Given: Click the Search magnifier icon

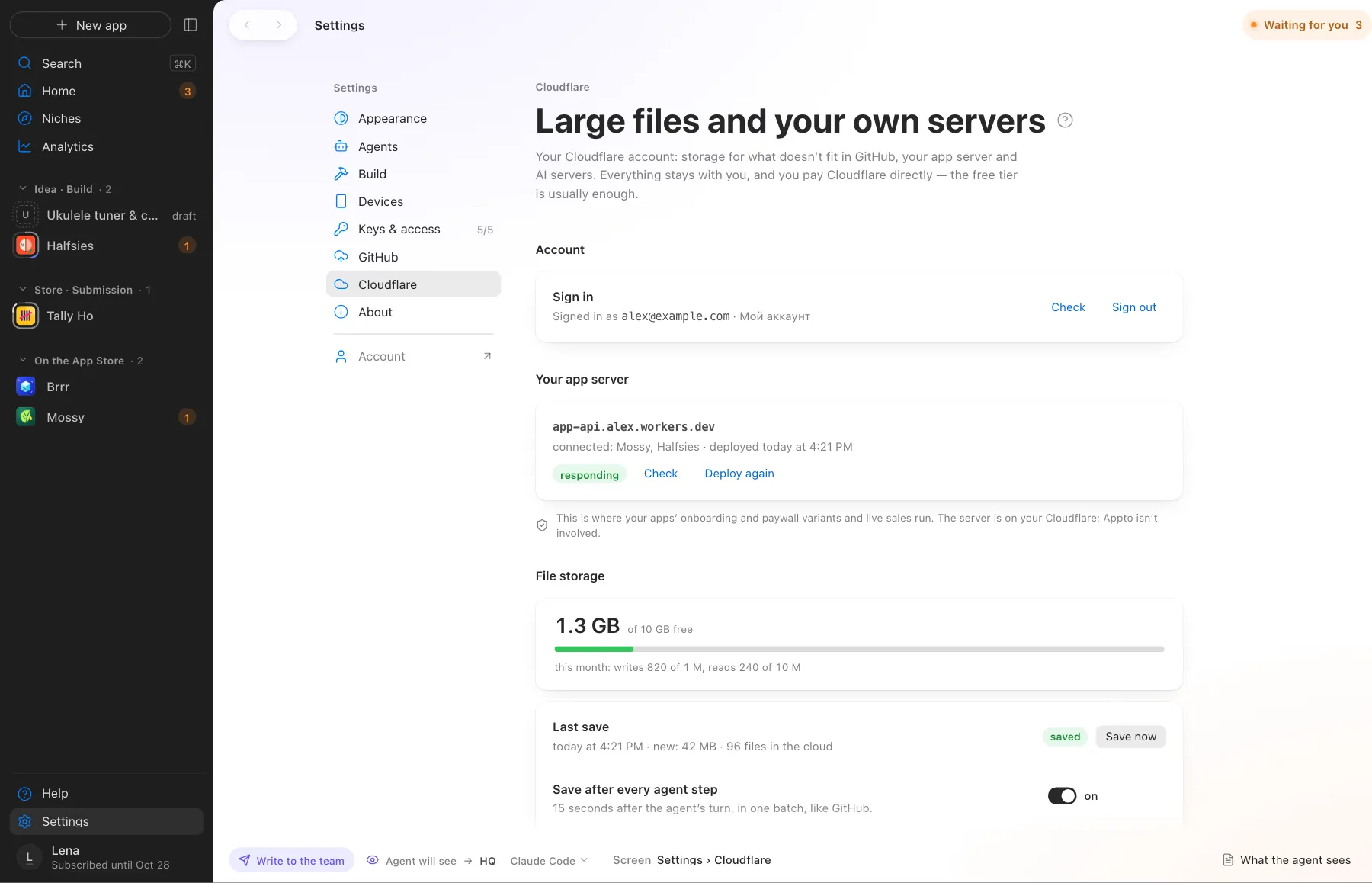Looking at the screenshot, I should [x=25, y=63].
